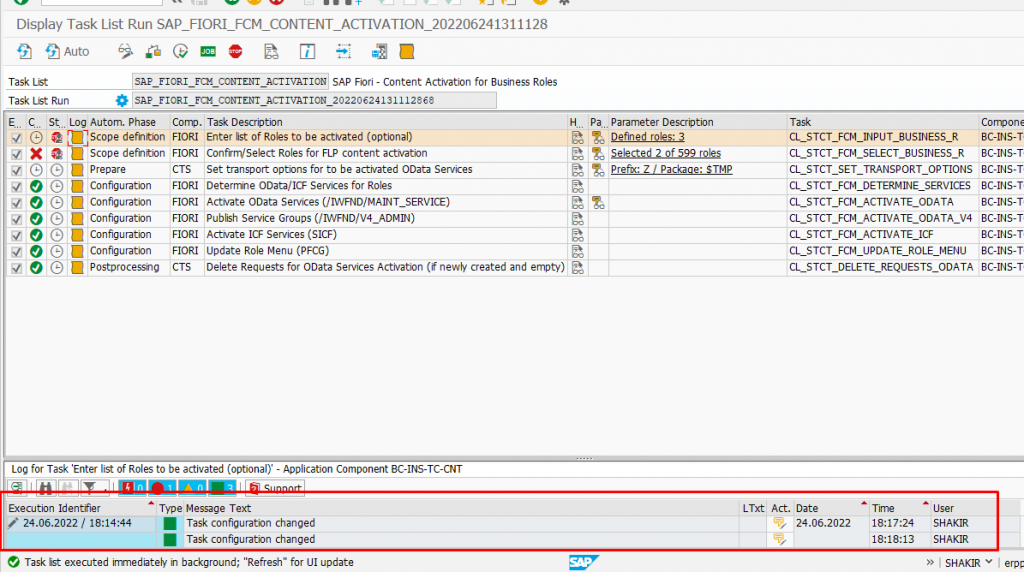Image resolution: width=1024 pixels, height=572 pixels.
Task: Click parameter icon in 'Set transport options' row
Action: coord(598,170)
